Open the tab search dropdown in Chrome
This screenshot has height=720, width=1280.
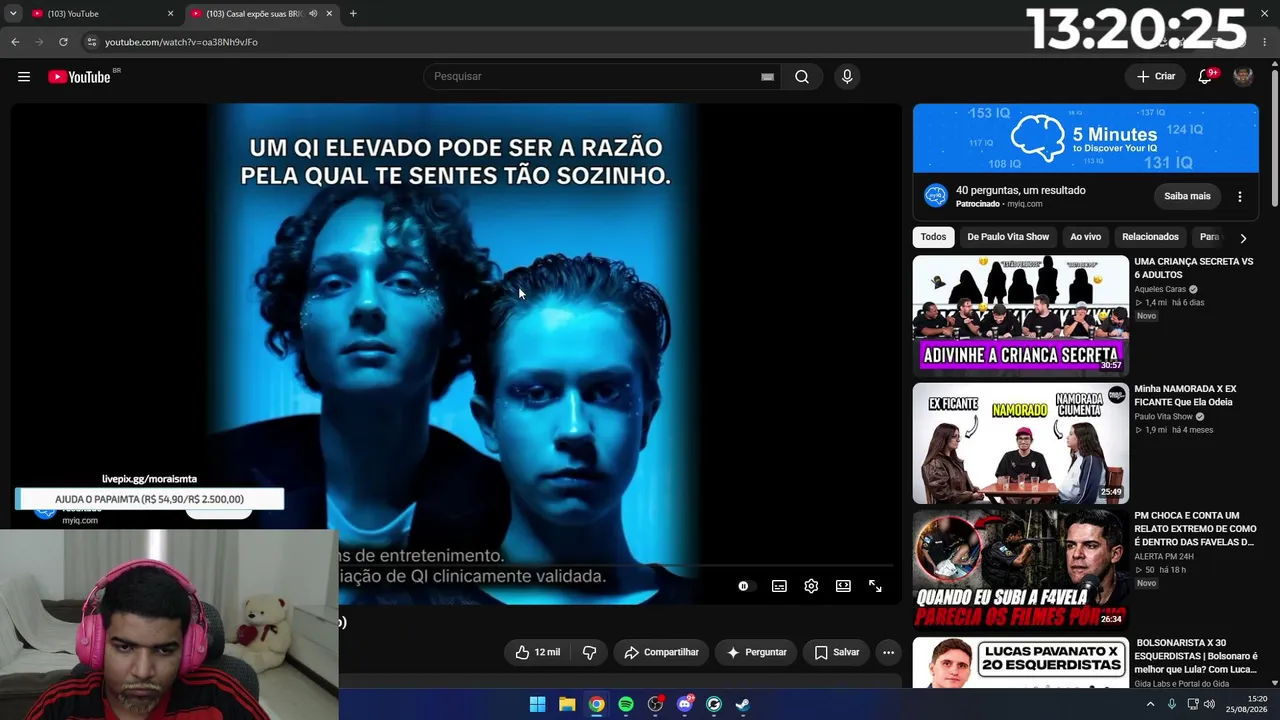[x=13, y=14]
